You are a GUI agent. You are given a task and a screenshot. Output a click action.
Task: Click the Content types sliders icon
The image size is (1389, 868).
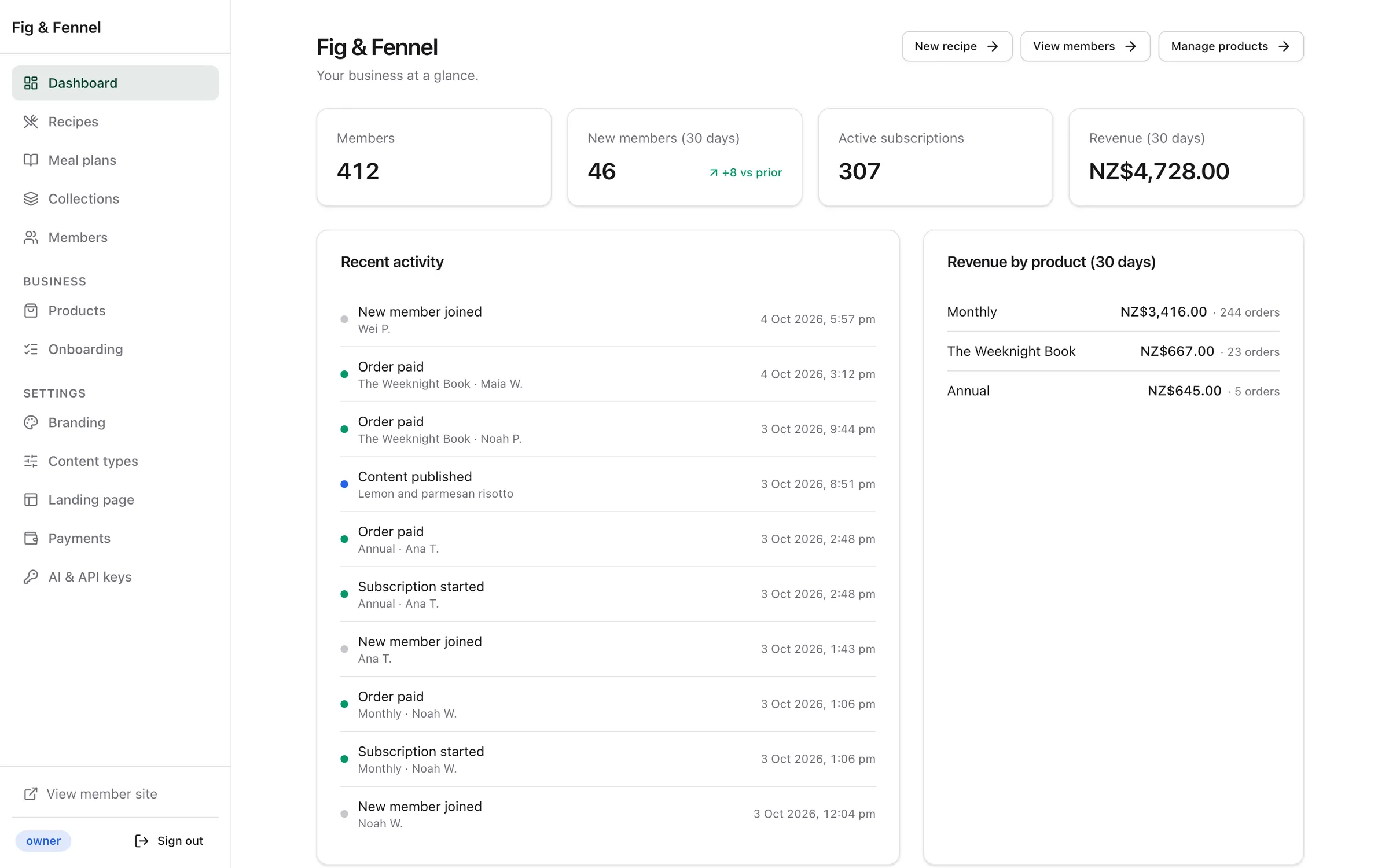coord(31,461)
